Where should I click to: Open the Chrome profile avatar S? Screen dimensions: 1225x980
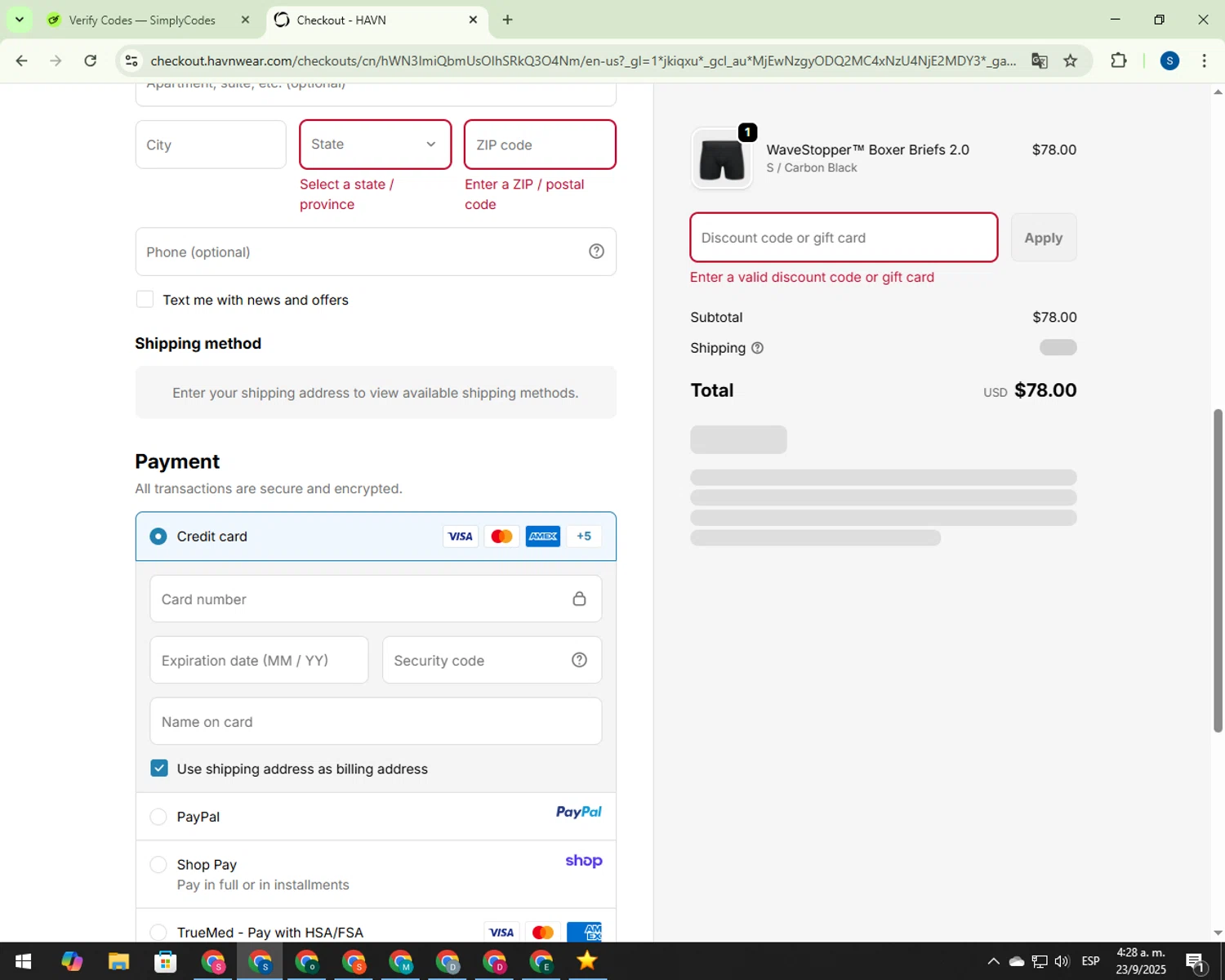(1169, 60)
